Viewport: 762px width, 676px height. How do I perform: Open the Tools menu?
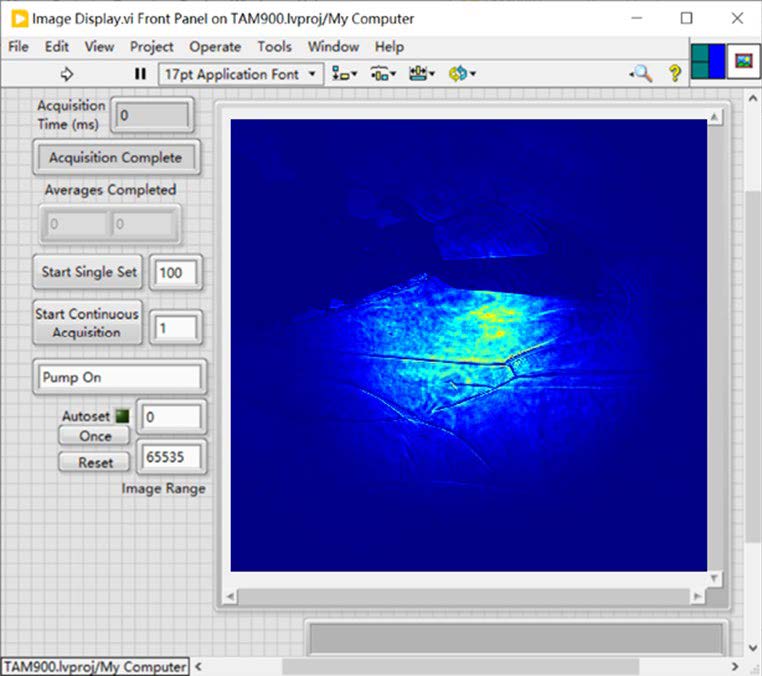274,46
